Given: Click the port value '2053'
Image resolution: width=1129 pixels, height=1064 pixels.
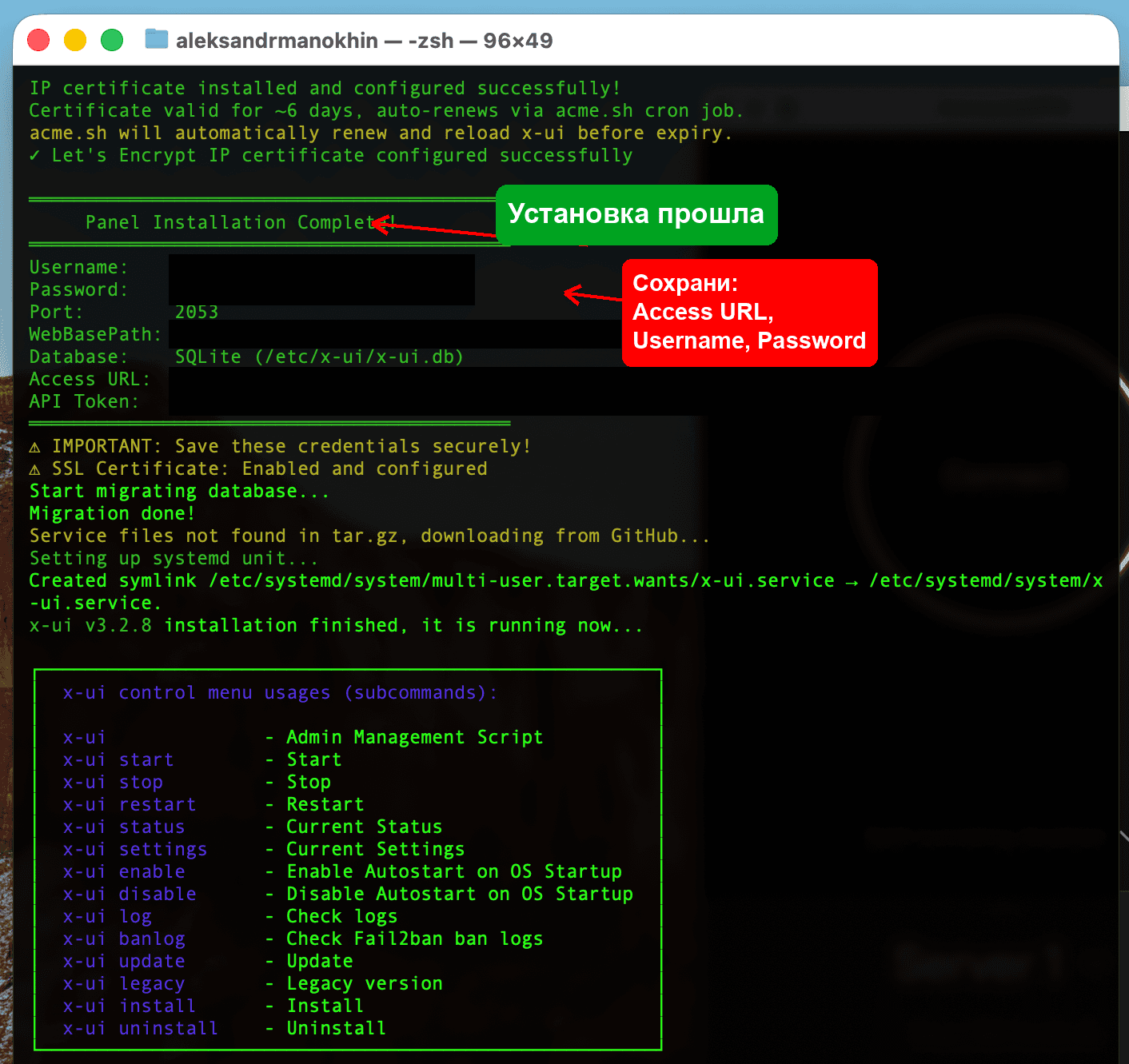Looking at the screenshot, I should pyautogui.click(x=197, y=312).
